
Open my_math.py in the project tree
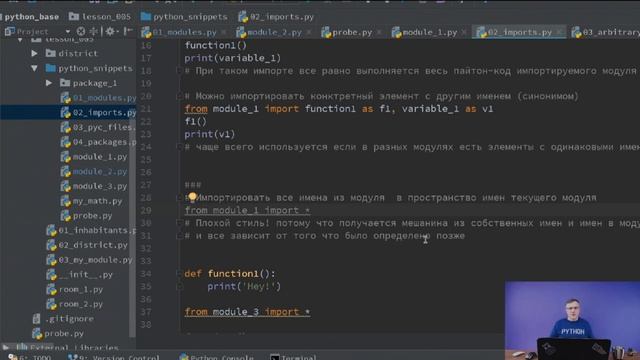pyautogui.click(x=91, y=201)
